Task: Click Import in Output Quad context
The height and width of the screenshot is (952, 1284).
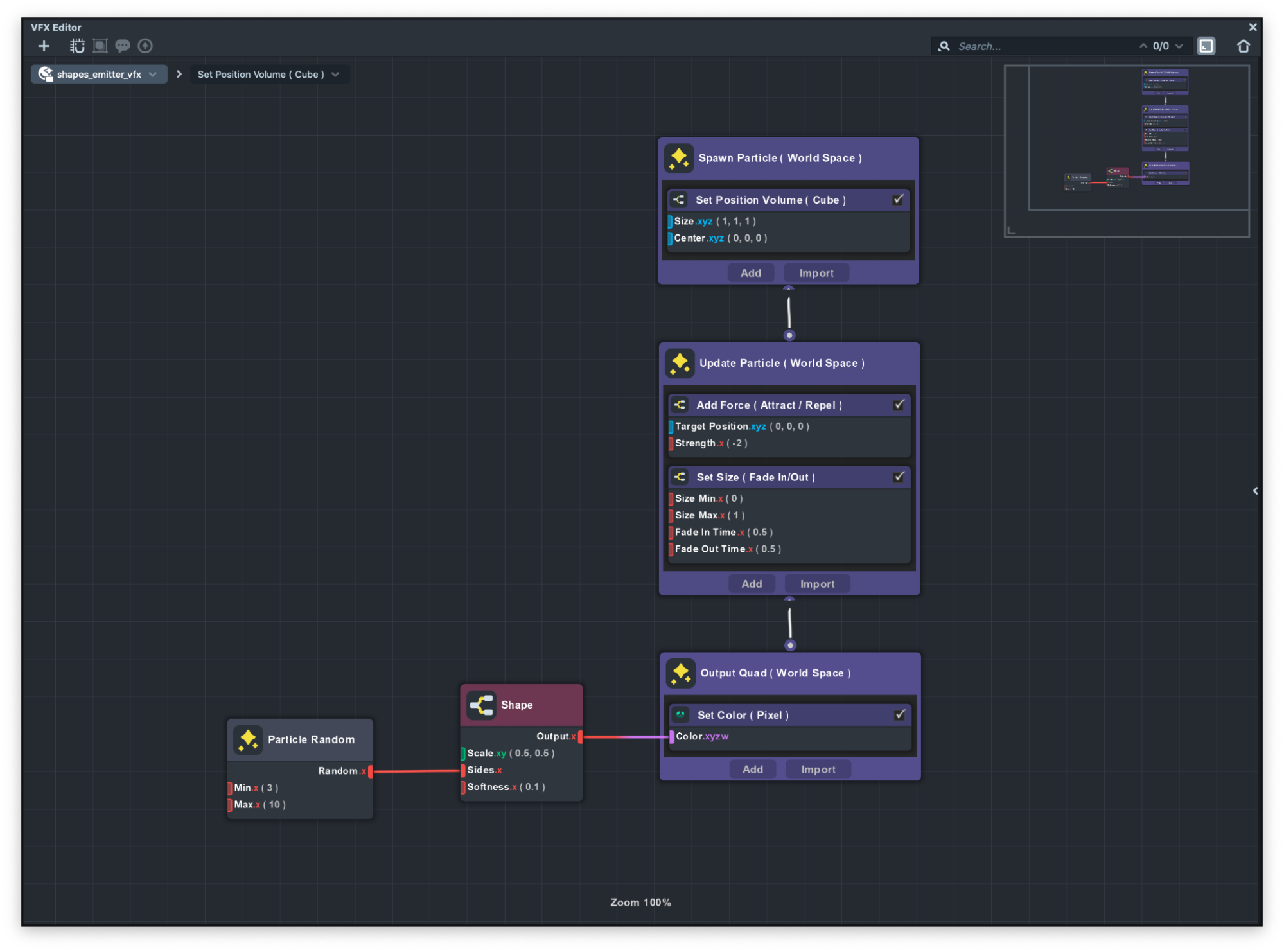Action: click(818, 769)
